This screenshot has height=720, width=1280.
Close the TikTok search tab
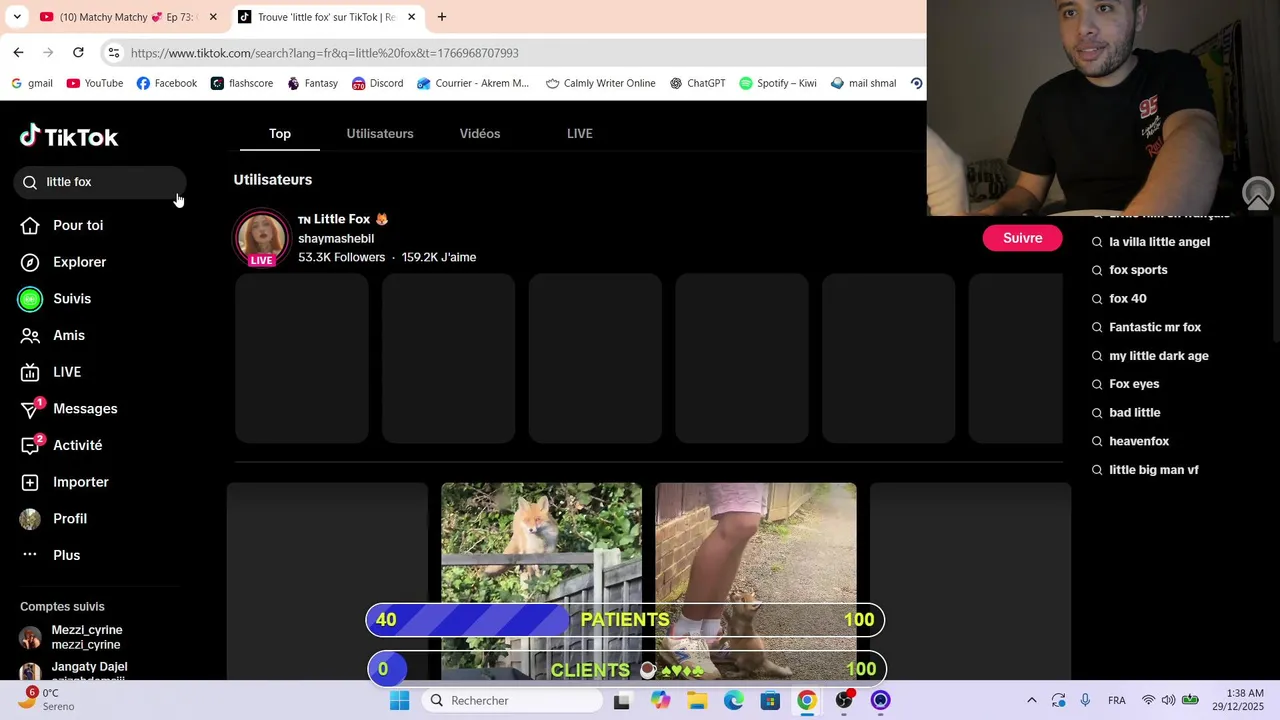411,17
